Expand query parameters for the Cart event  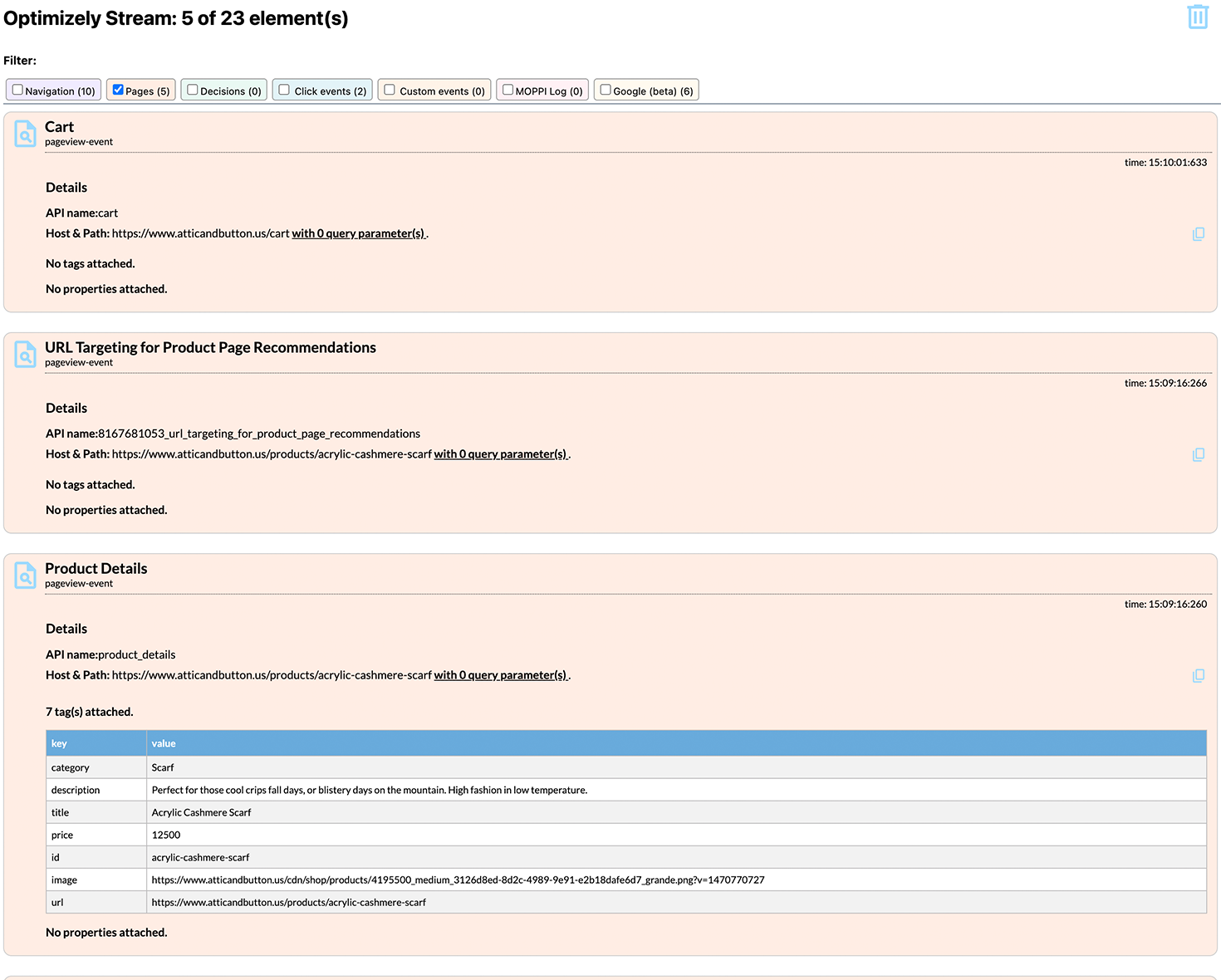pos(358,233)
